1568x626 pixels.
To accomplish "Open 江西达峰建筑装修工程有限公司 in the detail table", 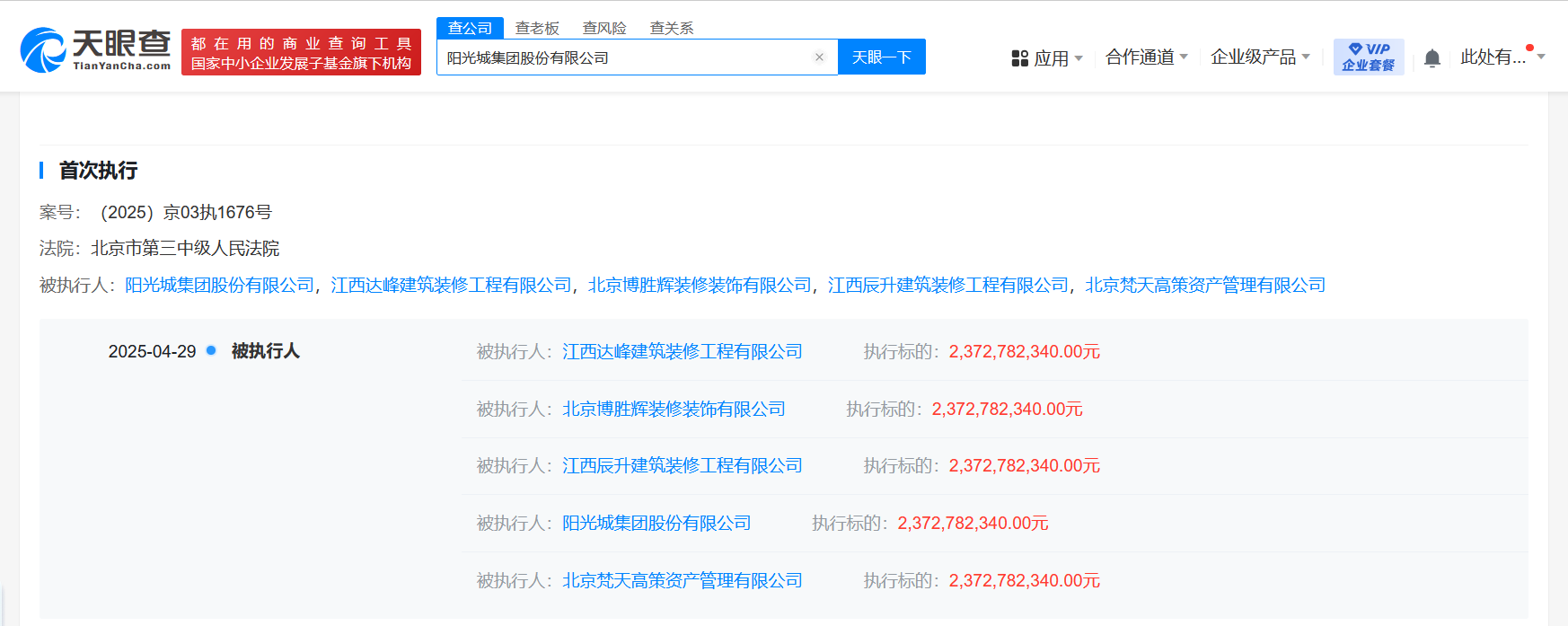I will pos(683,351).
